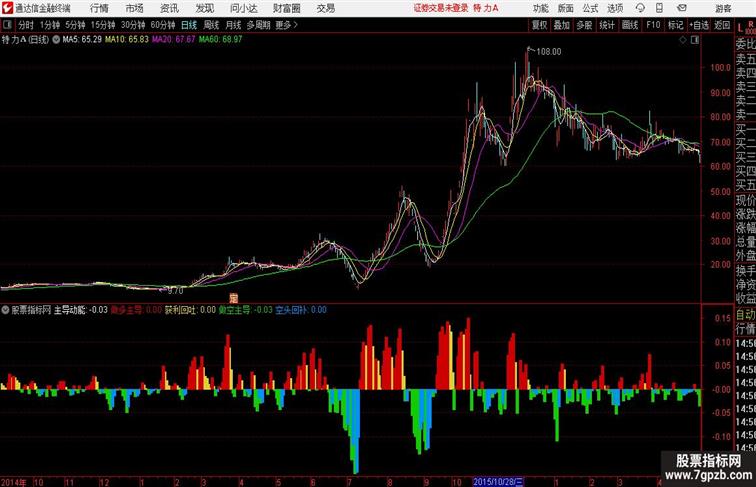Click the 9.70 low price label
This screenshot has width=756, height=487.
tap(175, 291)
